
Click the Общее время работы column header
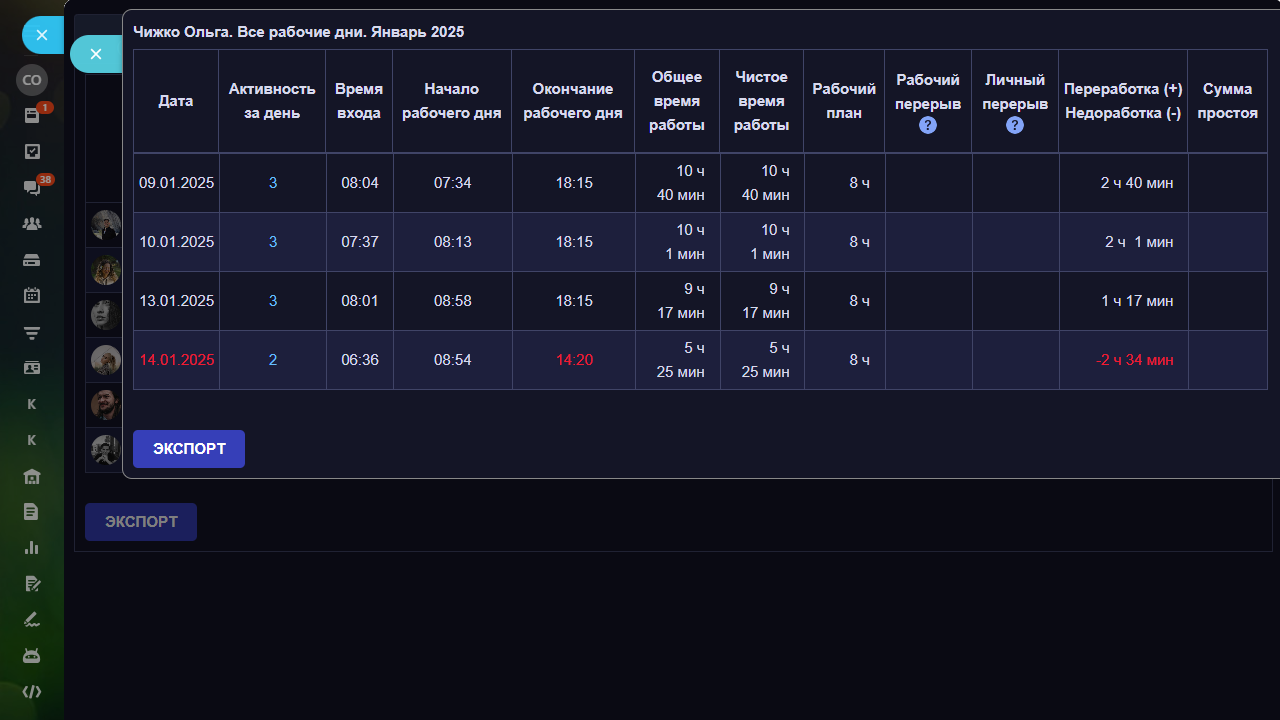click(677, 101)
